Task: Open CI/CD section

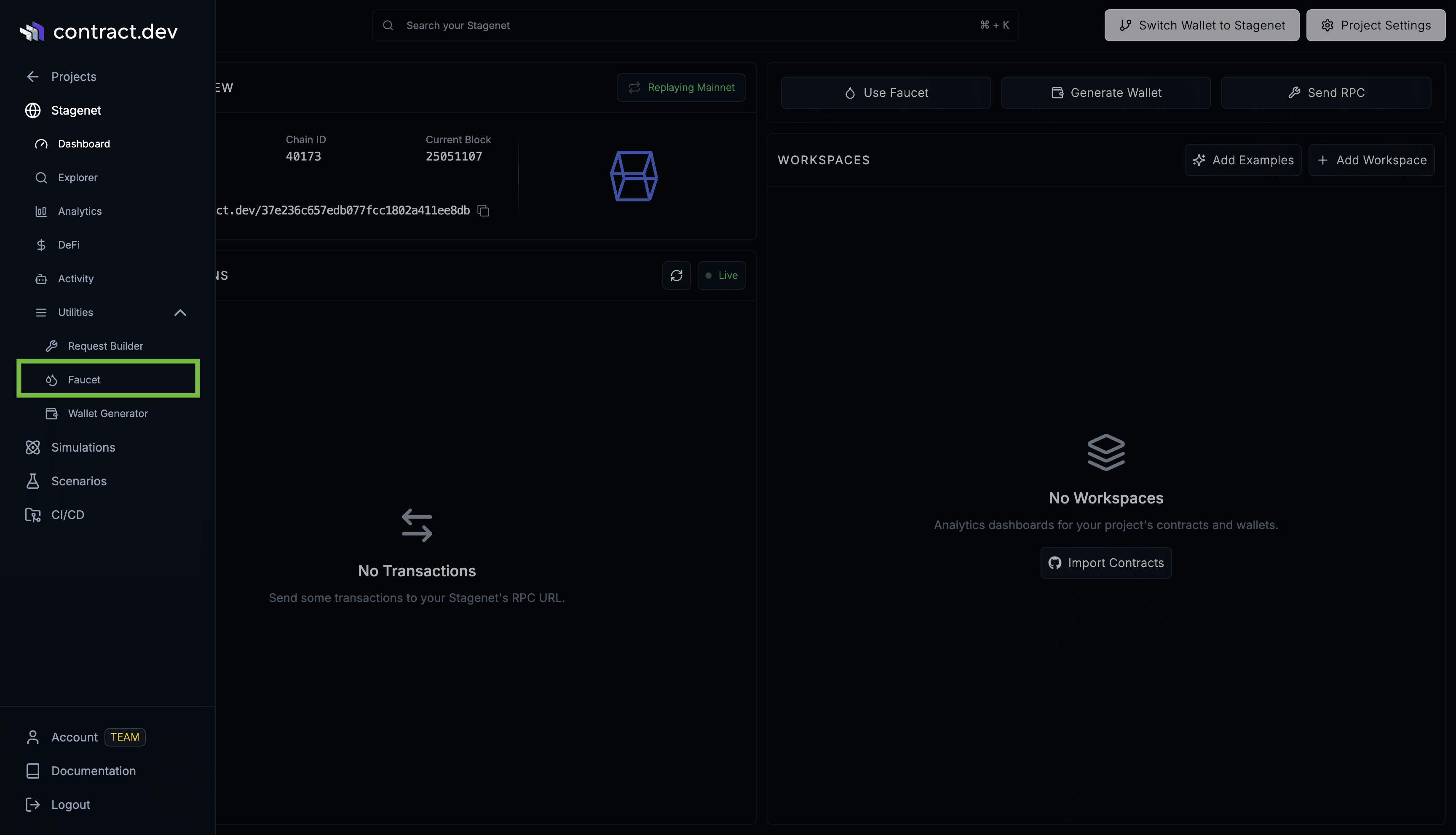Action: [x=68, y=515]
